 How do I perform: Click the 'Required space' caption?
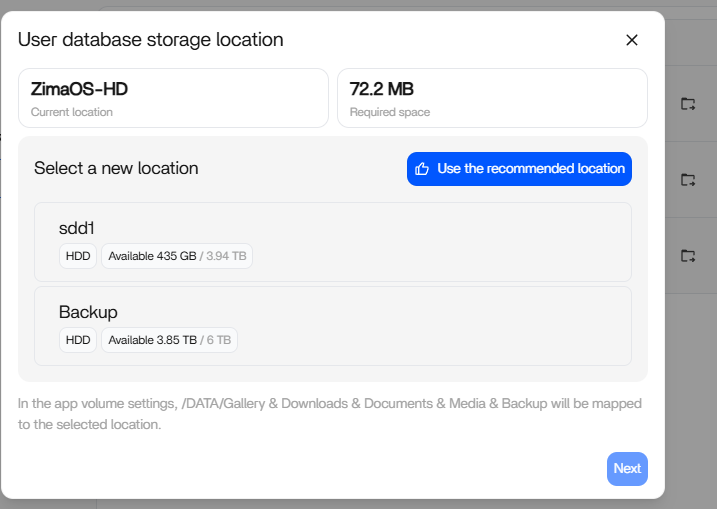click(x=390, y=112)
